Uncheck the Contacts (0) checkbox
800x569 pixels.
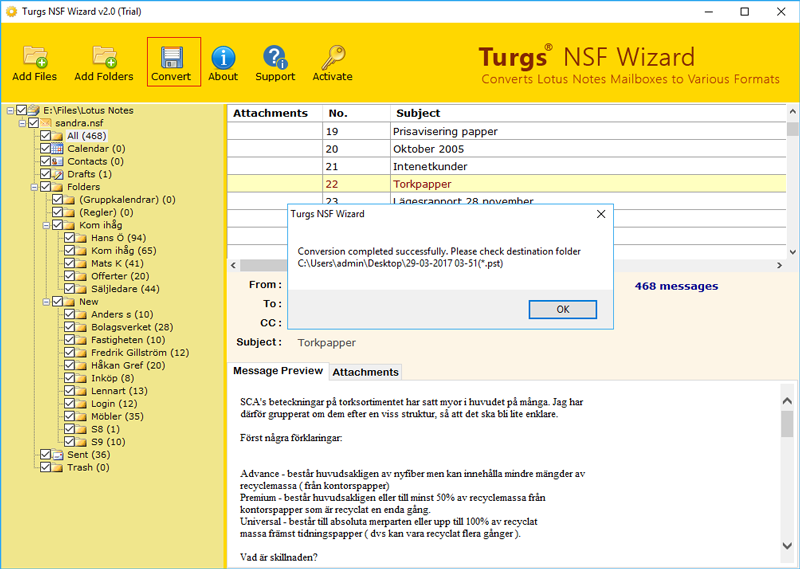pos(45,161)
